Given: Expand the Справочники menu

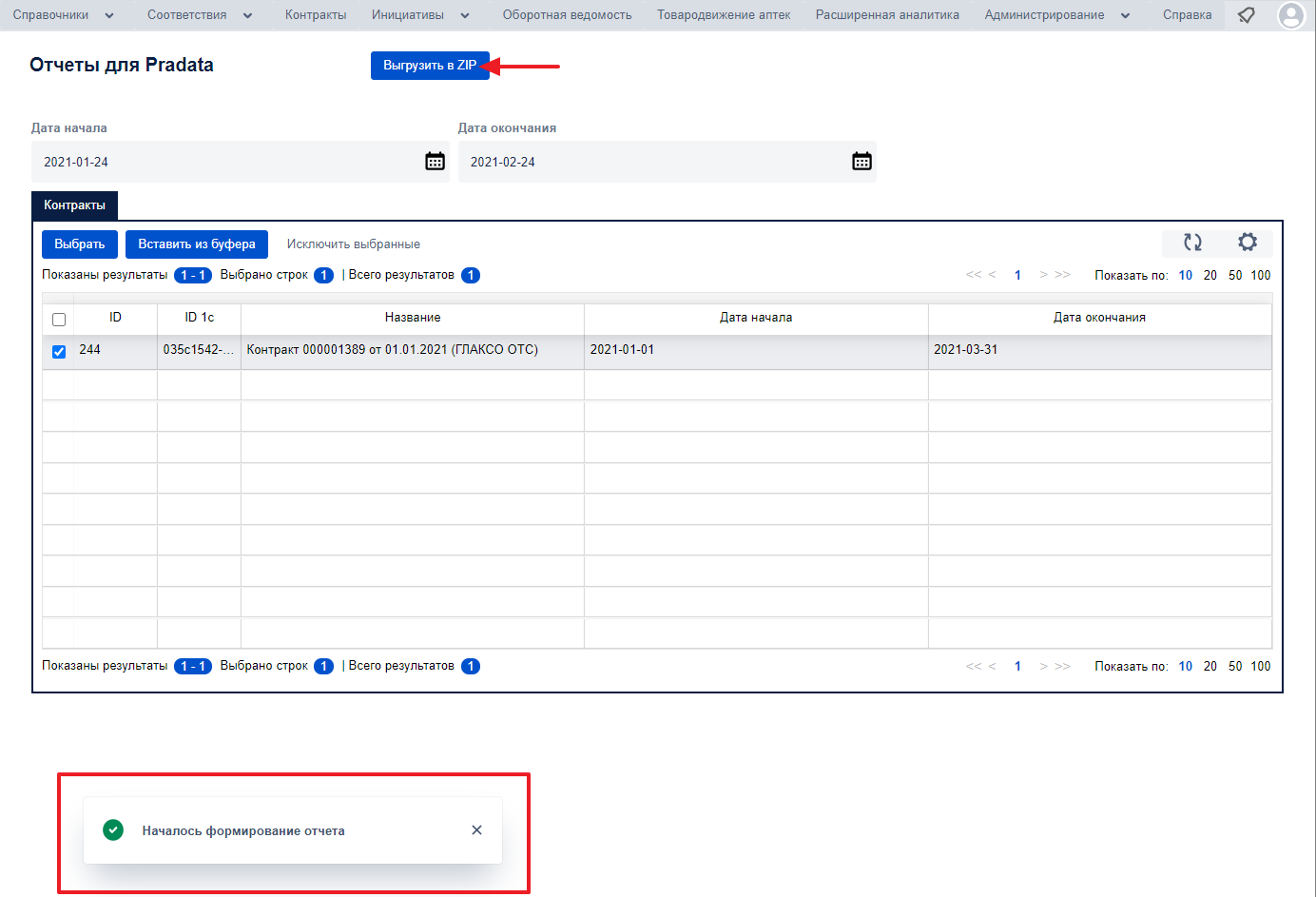Looking at the screenshot, I should 63,15.
